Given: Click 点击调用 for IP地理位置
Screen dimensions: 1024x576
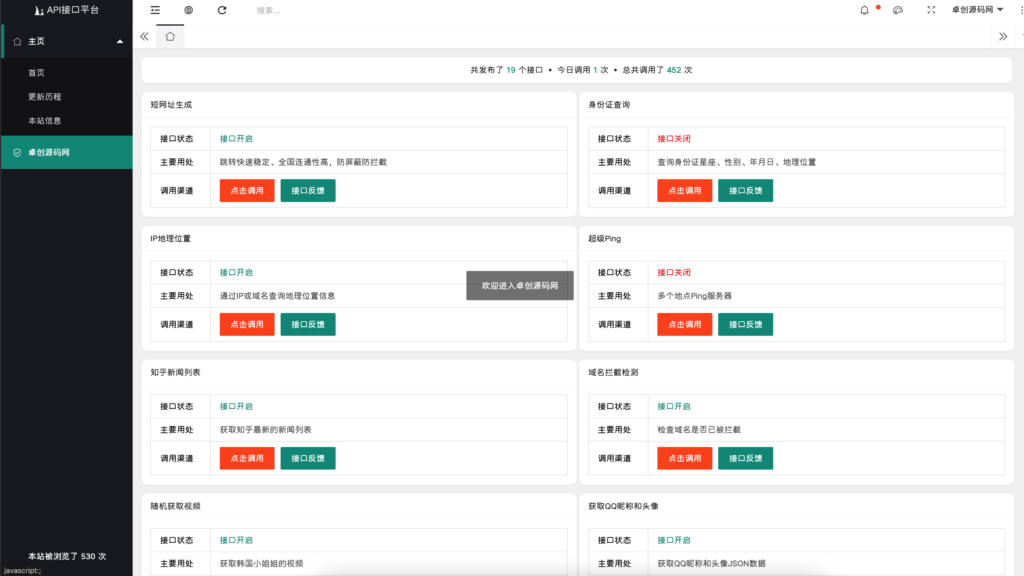Looking at the screenshot, I should 247,325.
